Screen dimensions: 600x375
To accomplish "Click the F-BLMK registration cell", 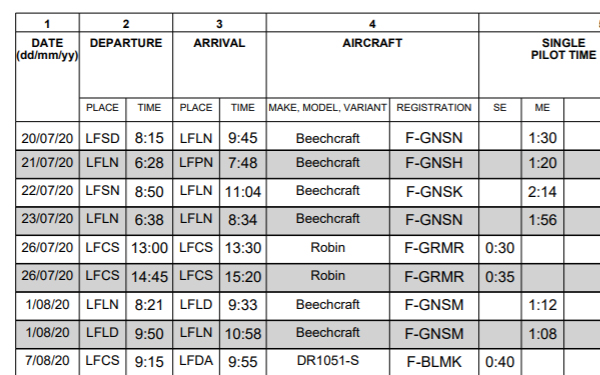I will 434,362.
